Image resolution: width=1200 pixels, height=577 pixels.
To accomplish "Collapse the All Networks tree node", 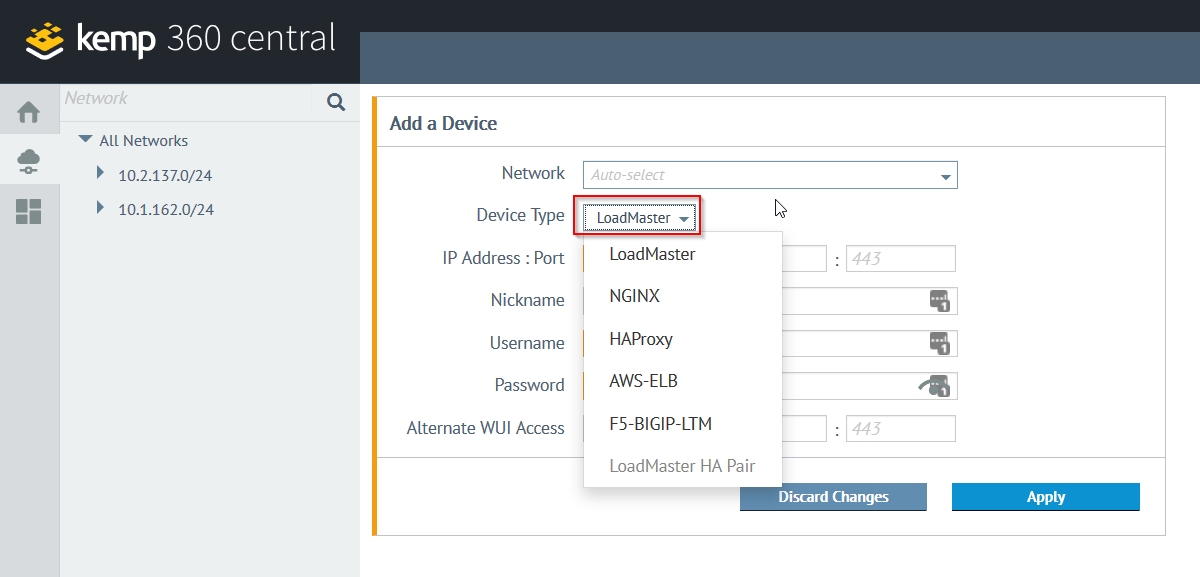I will tap(85, 140).
